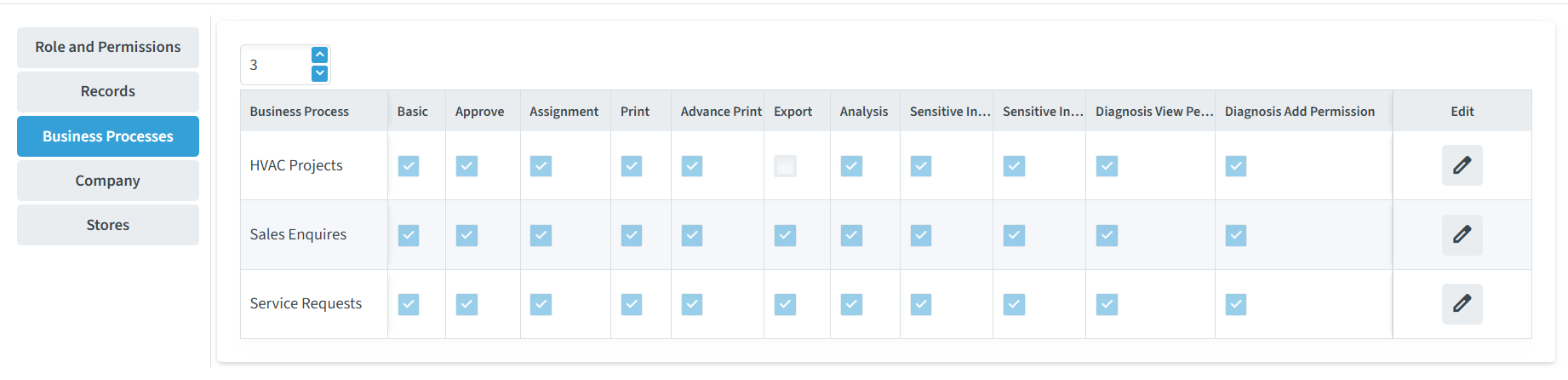Toggle Assignment checkbox for HVAC Projects
The image size is (1568, 380).
pyautogui.click(x=541, y=166)
